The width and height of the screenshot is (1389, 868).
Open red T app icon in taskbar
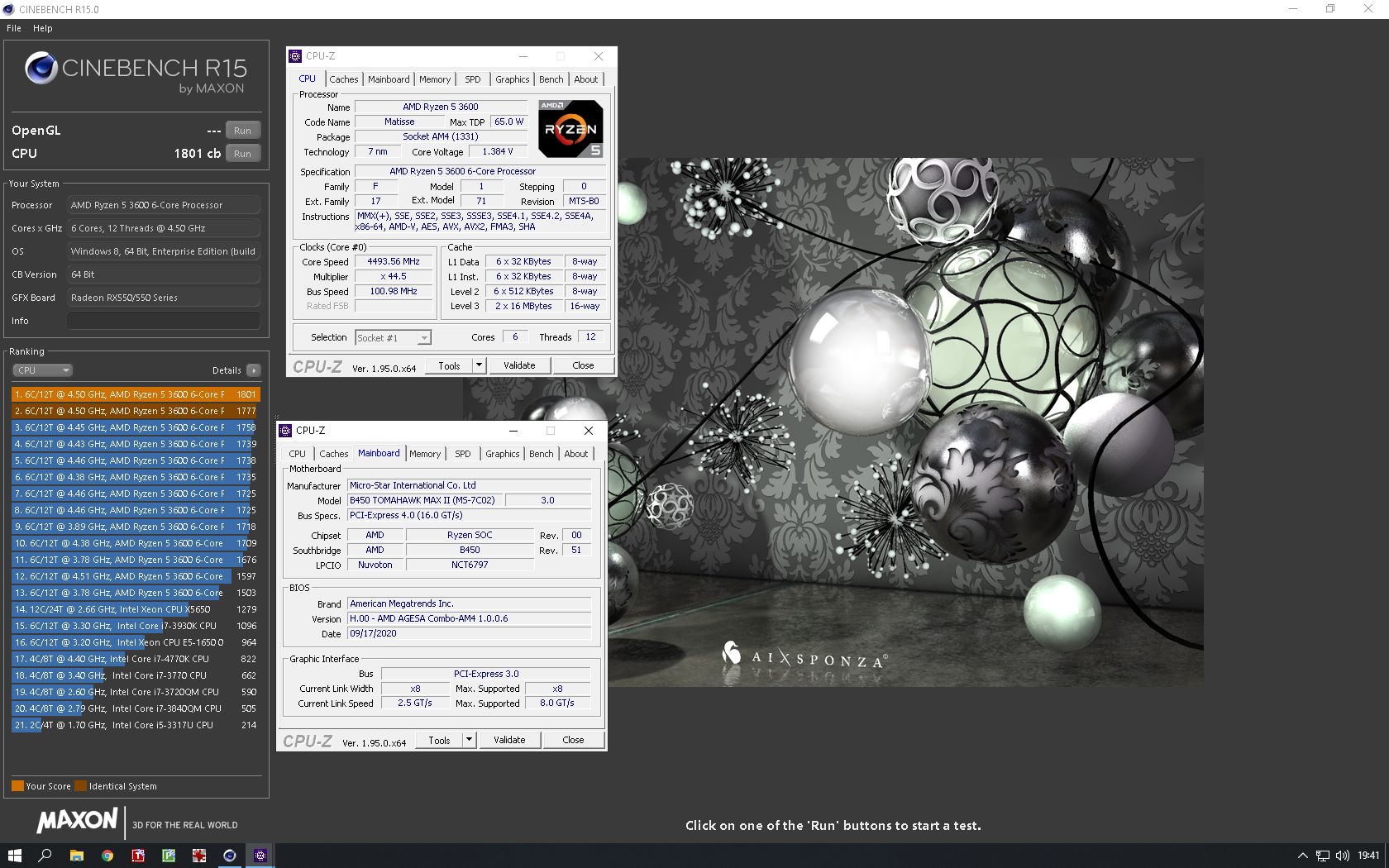click(138, 856)
